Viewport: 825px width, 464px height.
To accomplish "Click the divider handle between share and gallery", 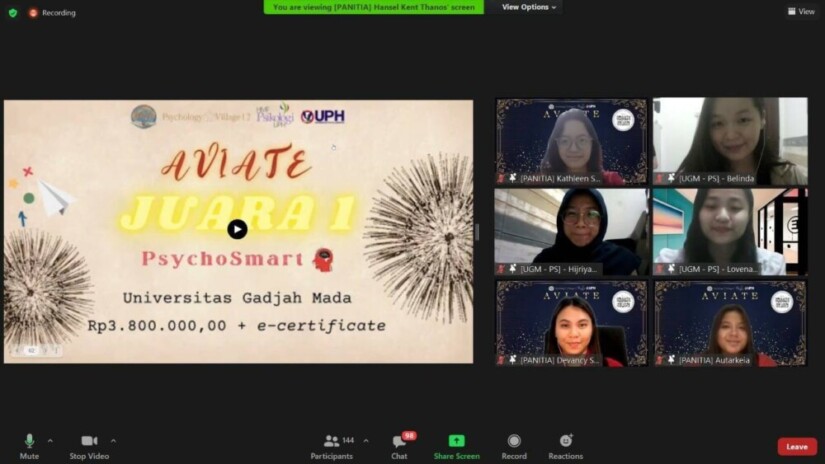I will [477, 232].
